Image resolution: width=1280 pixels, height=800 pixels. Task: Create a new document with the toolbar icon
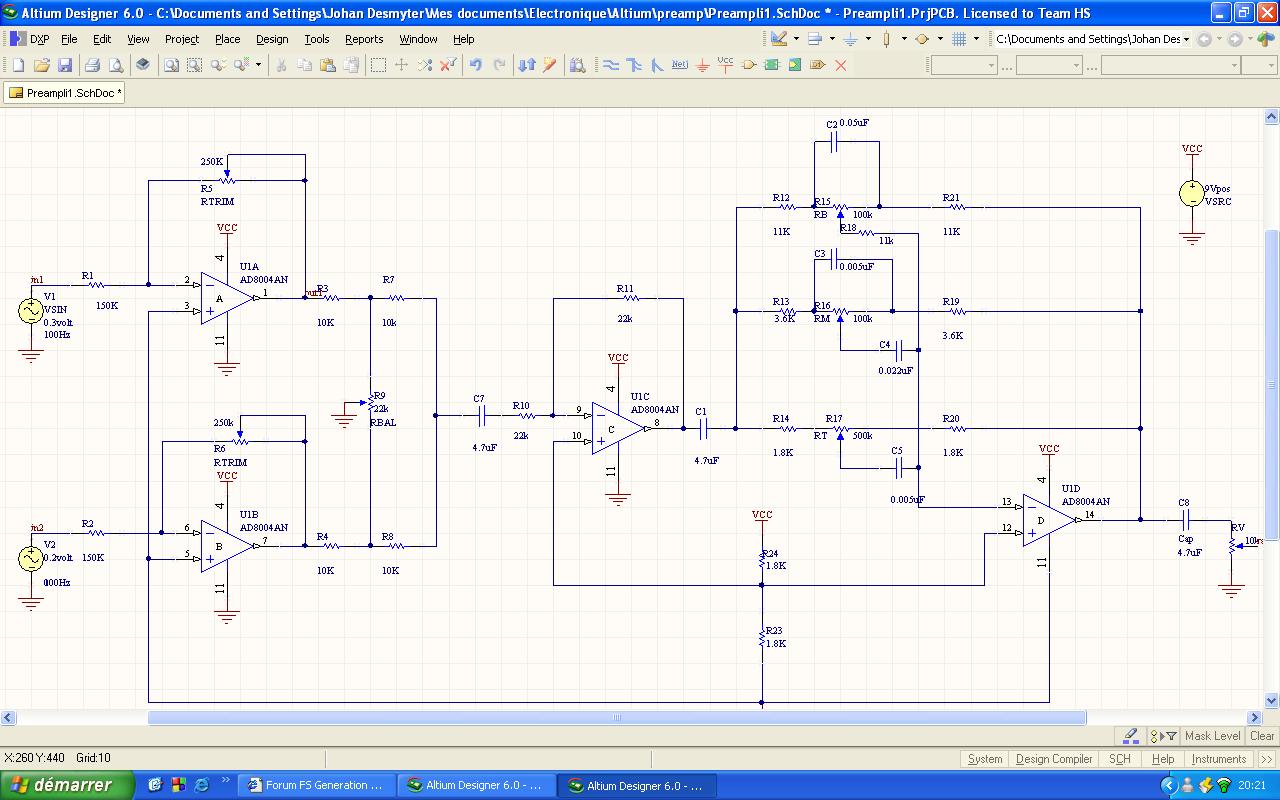point(18,65)
